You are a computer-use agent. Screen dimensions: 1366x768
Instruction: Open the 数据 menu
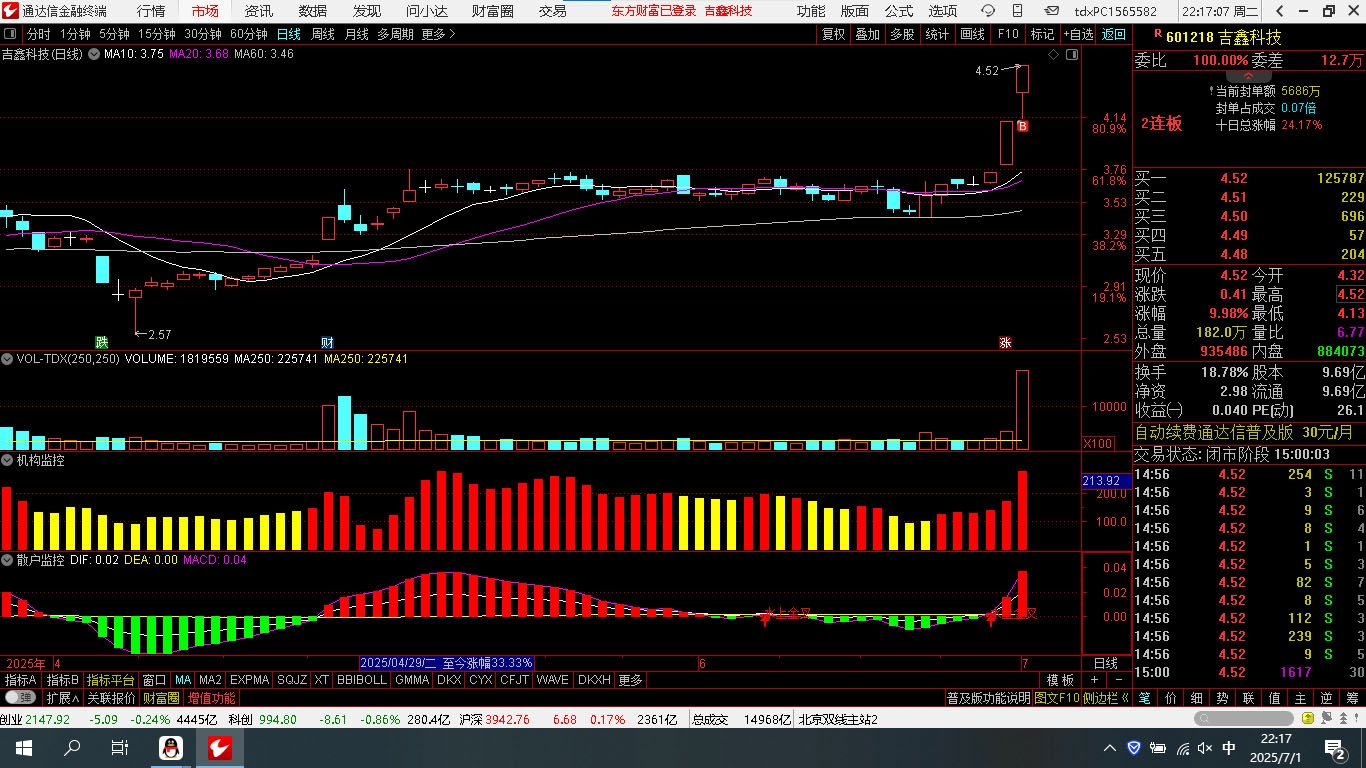pos(313,11)
